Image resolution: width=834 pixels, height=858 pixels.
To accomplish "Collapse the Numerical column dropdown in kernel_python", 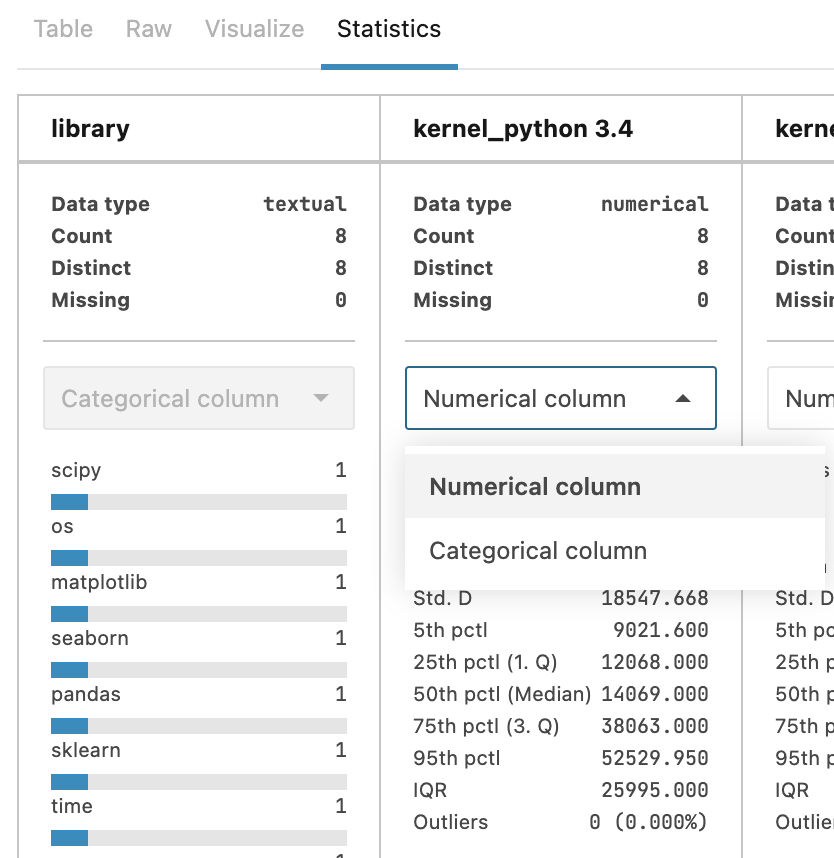I will [560, 398].
